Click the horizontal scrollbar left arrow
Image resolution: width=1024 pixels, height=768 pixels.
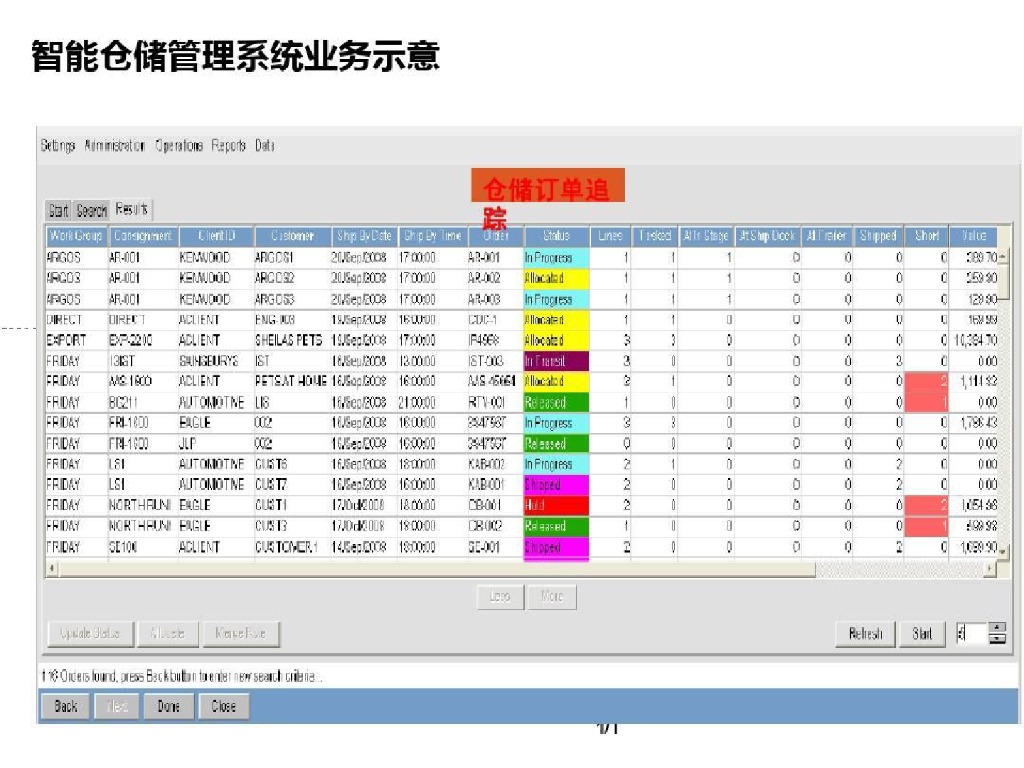tap(51, 569)
